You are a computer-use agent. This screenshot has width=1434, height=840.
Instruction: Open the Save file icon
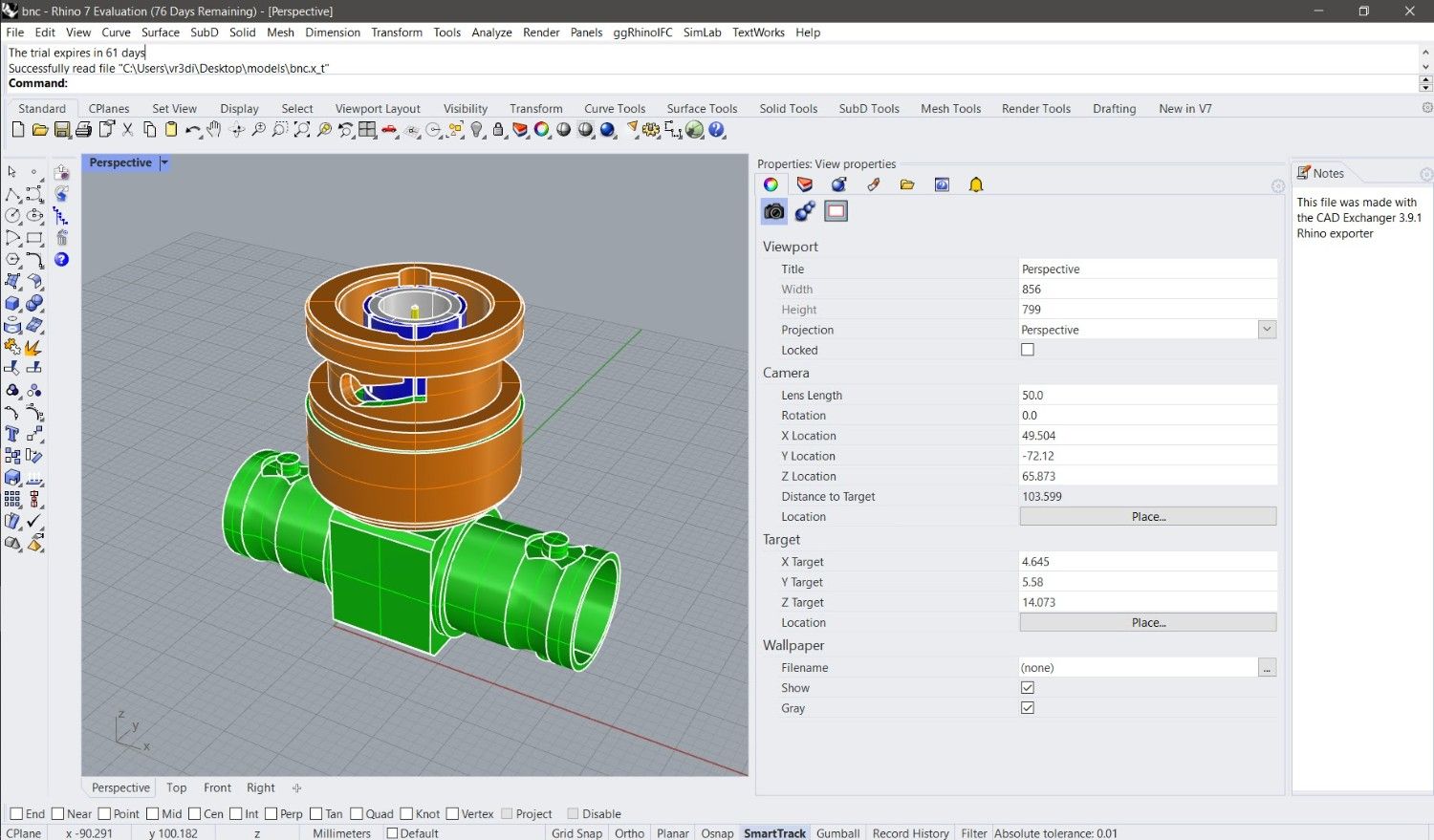[x=61, y=130]
